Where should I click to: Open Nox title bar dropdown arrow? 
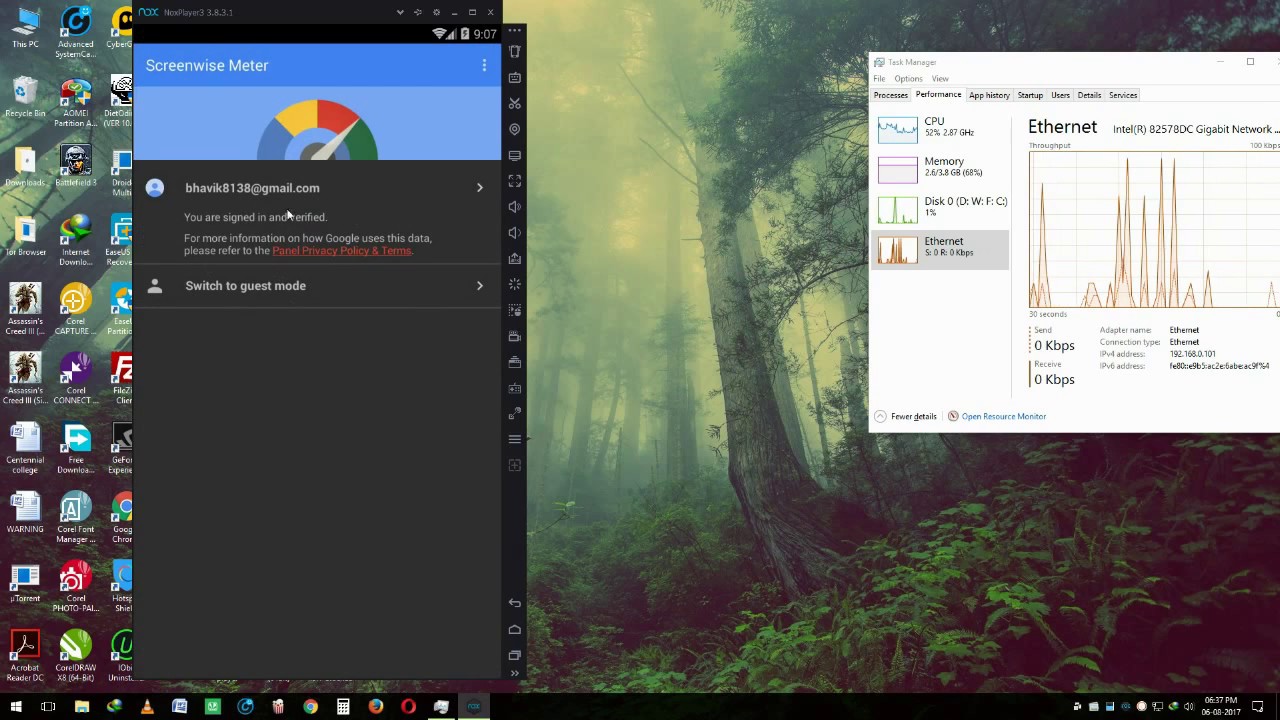click(x=400, y=12)
